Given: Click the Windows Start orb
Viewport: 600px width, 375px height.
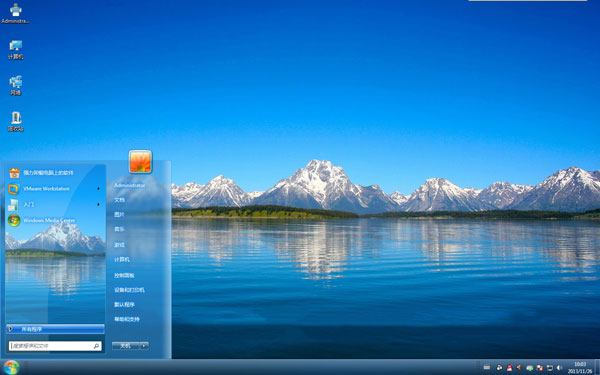Looking at the screenshot, I should 11,367.
